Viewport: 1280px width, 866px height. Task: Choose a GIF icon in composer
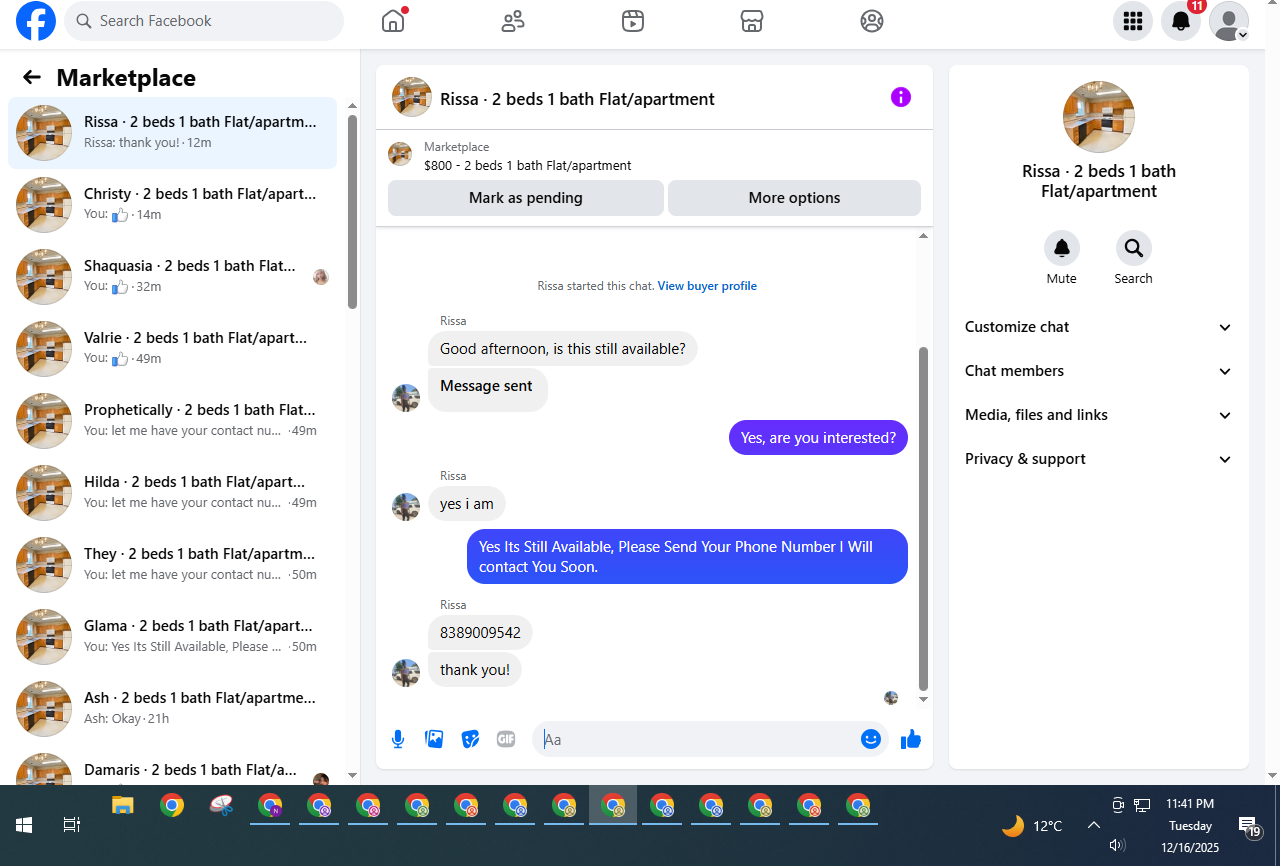(506, 739)
